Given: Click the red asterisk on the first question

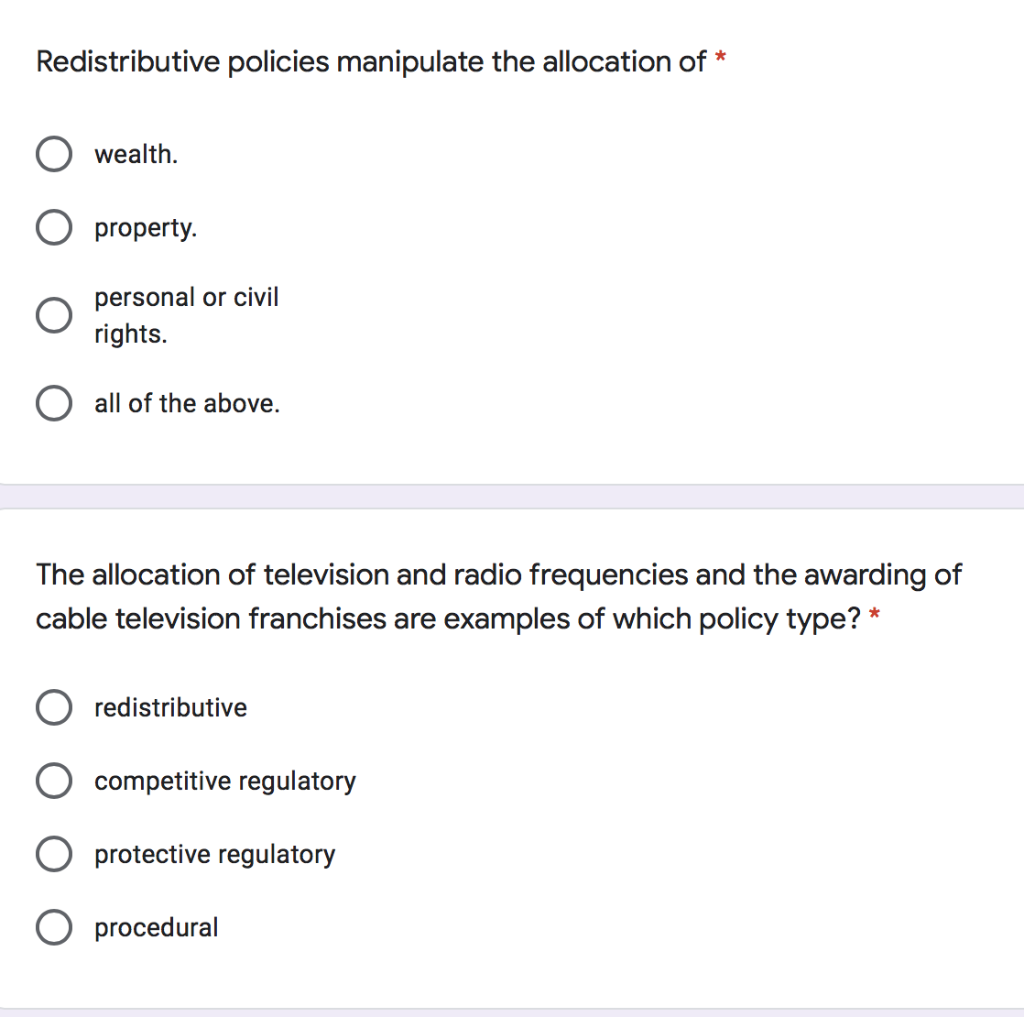Looking at the screenshot, I should (x=719, y=58).
